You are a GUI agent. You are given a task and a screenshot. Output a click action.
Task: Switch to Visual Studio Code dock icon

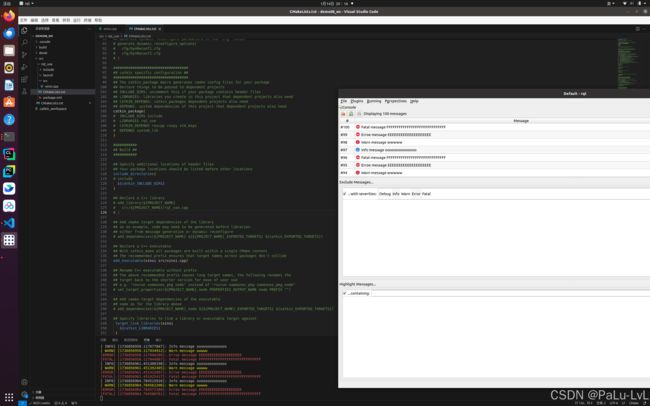9,223
